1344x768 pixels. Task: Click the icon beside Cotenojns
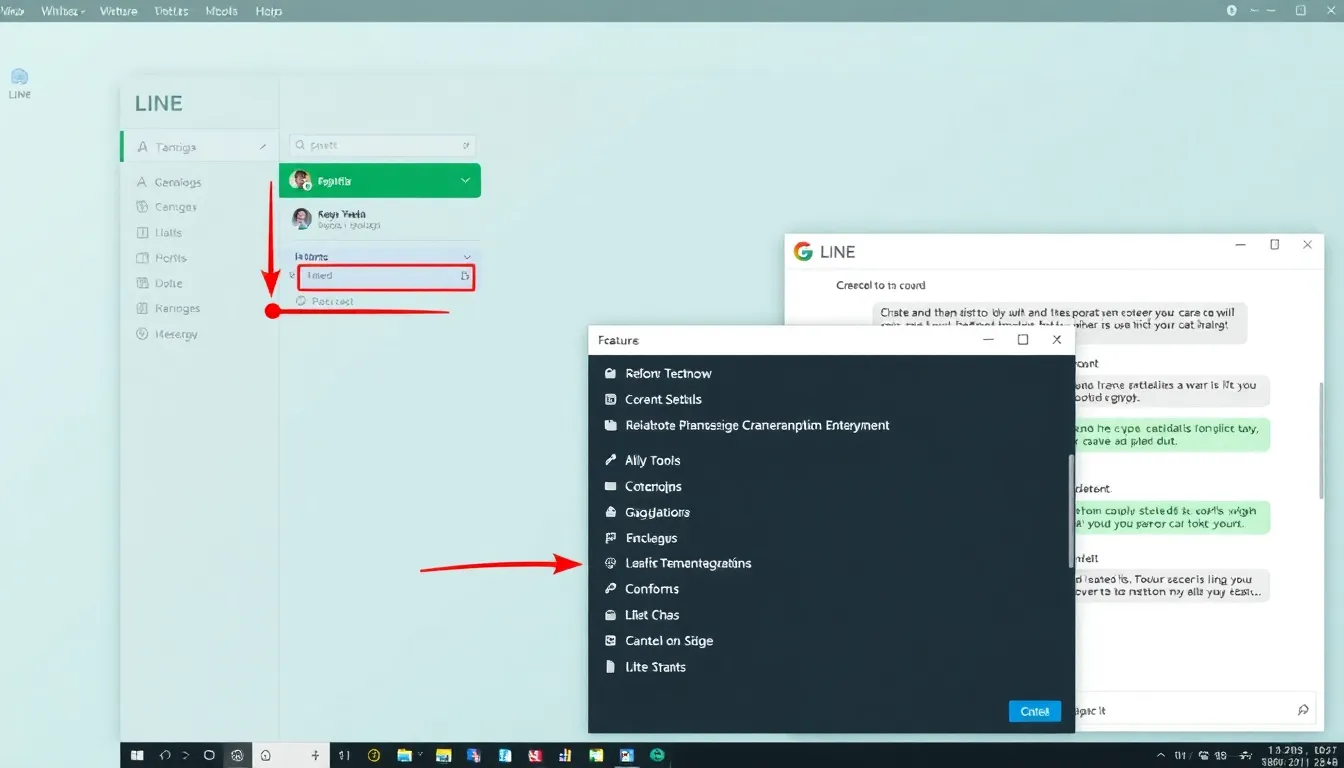click(x=611, y=486)
